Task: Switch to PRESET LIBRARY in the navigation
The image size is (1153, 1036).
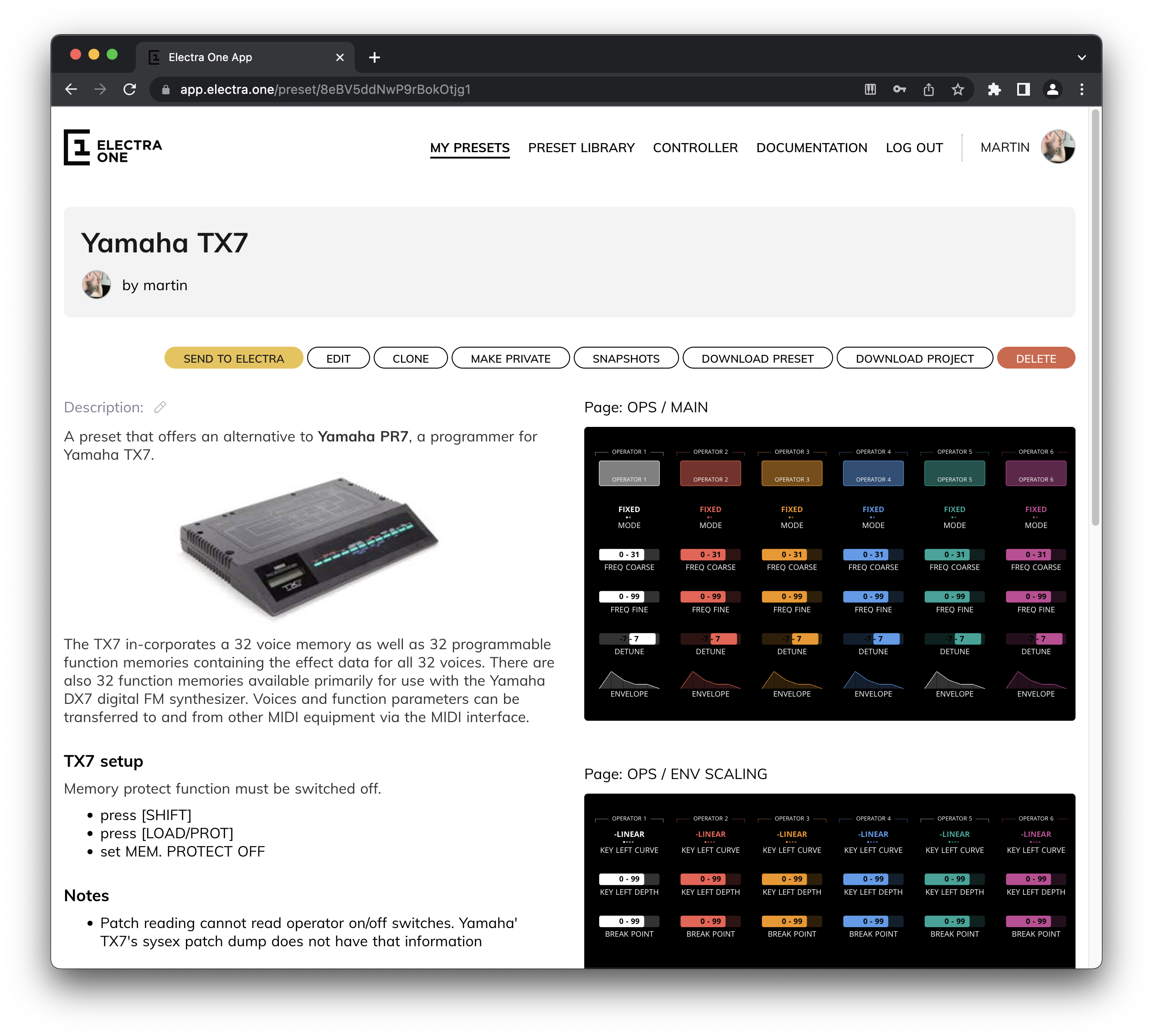Action: tap(582, 148)
